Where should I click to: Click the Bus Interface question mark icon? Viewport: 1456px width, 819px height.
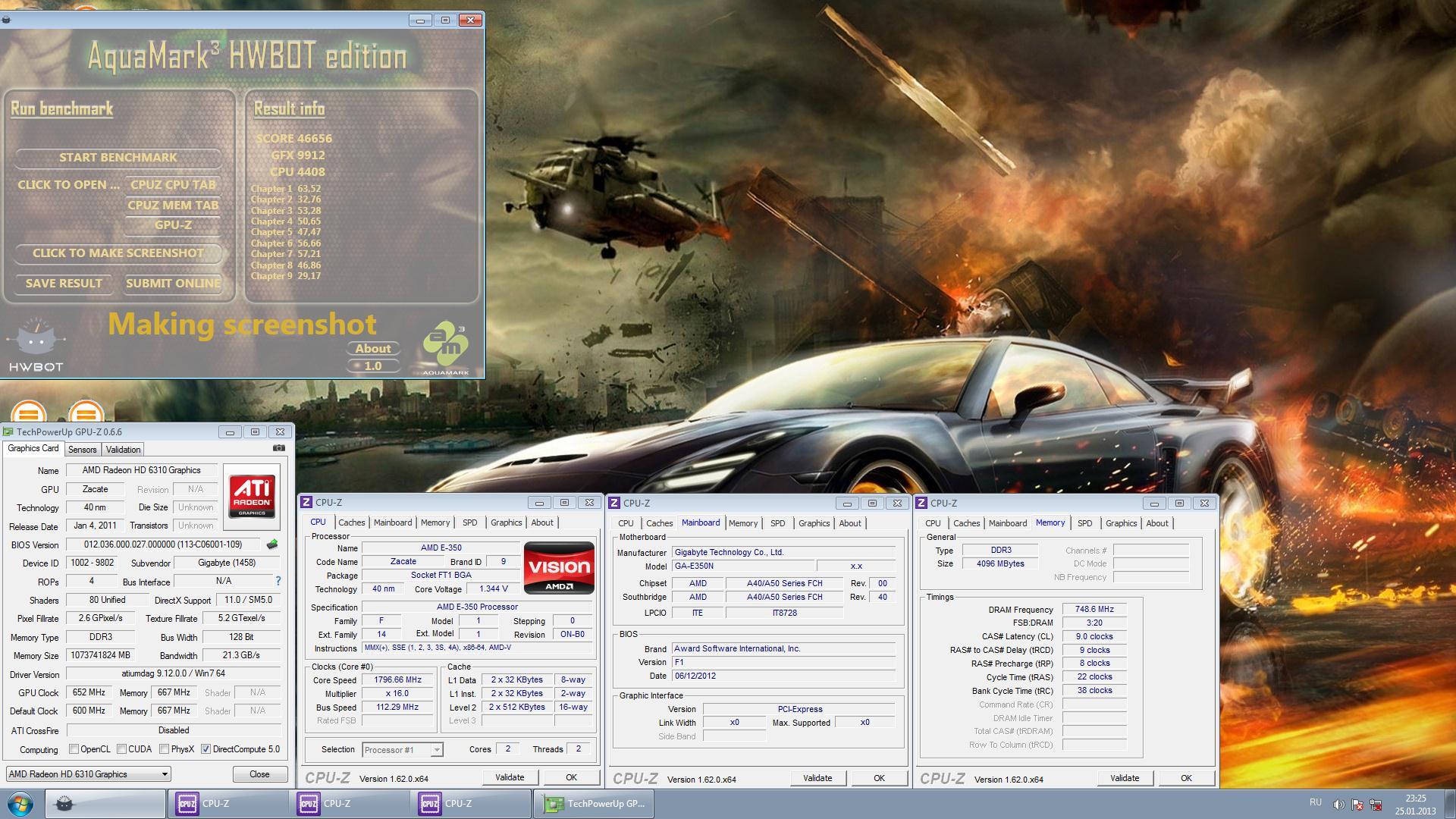click(278, 581)
